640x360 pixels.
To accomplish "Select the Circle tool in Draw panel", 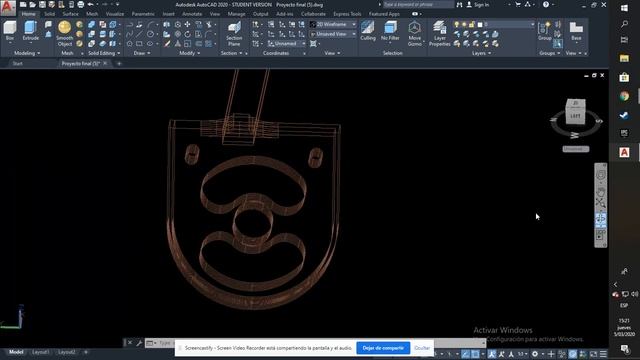I will (x=150, y=34).
